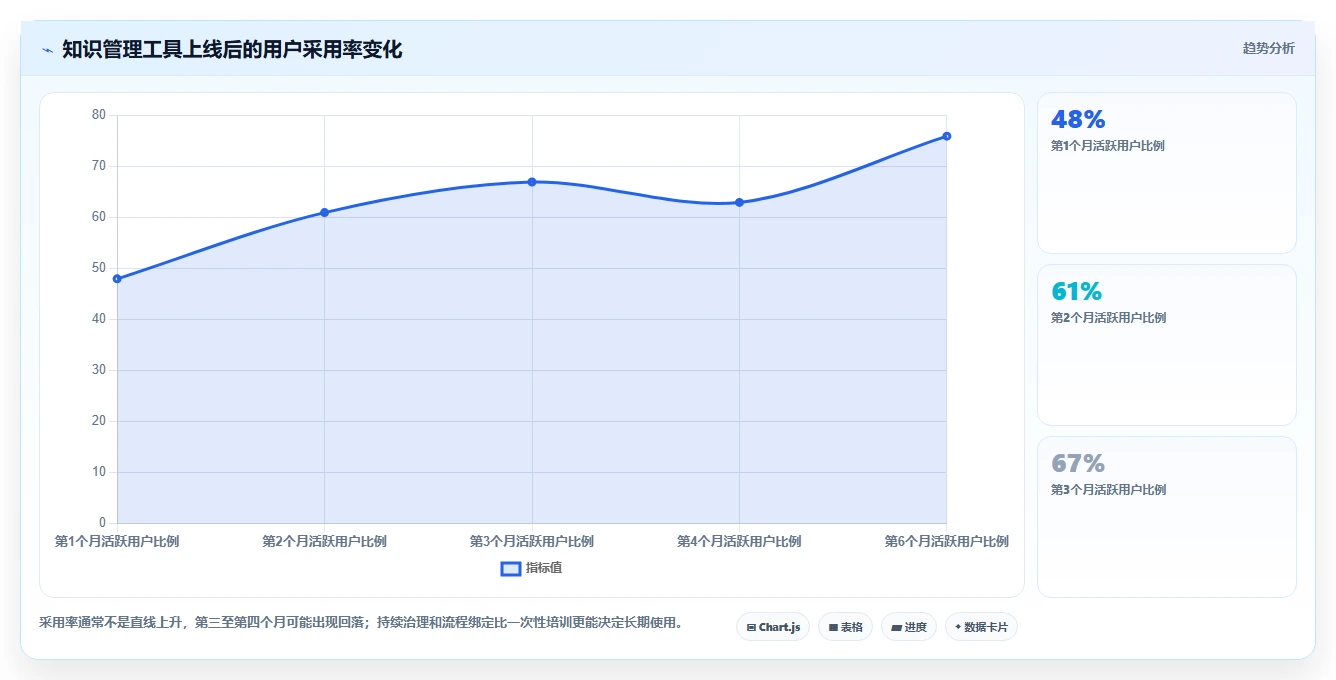Click the data point for 第2个月活跃用户比例
This screenshot has width=1336, height=680.
[324, 212]
